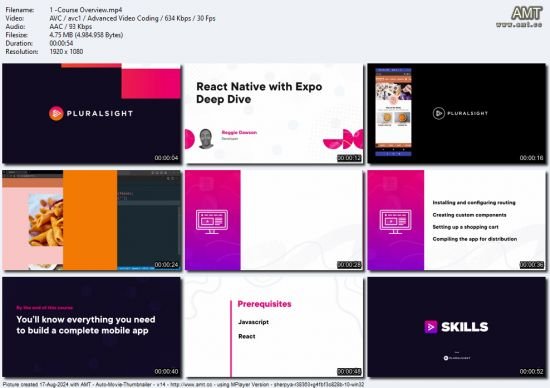Click the duration value 00:00:54
550x388 pixels.
61,43
